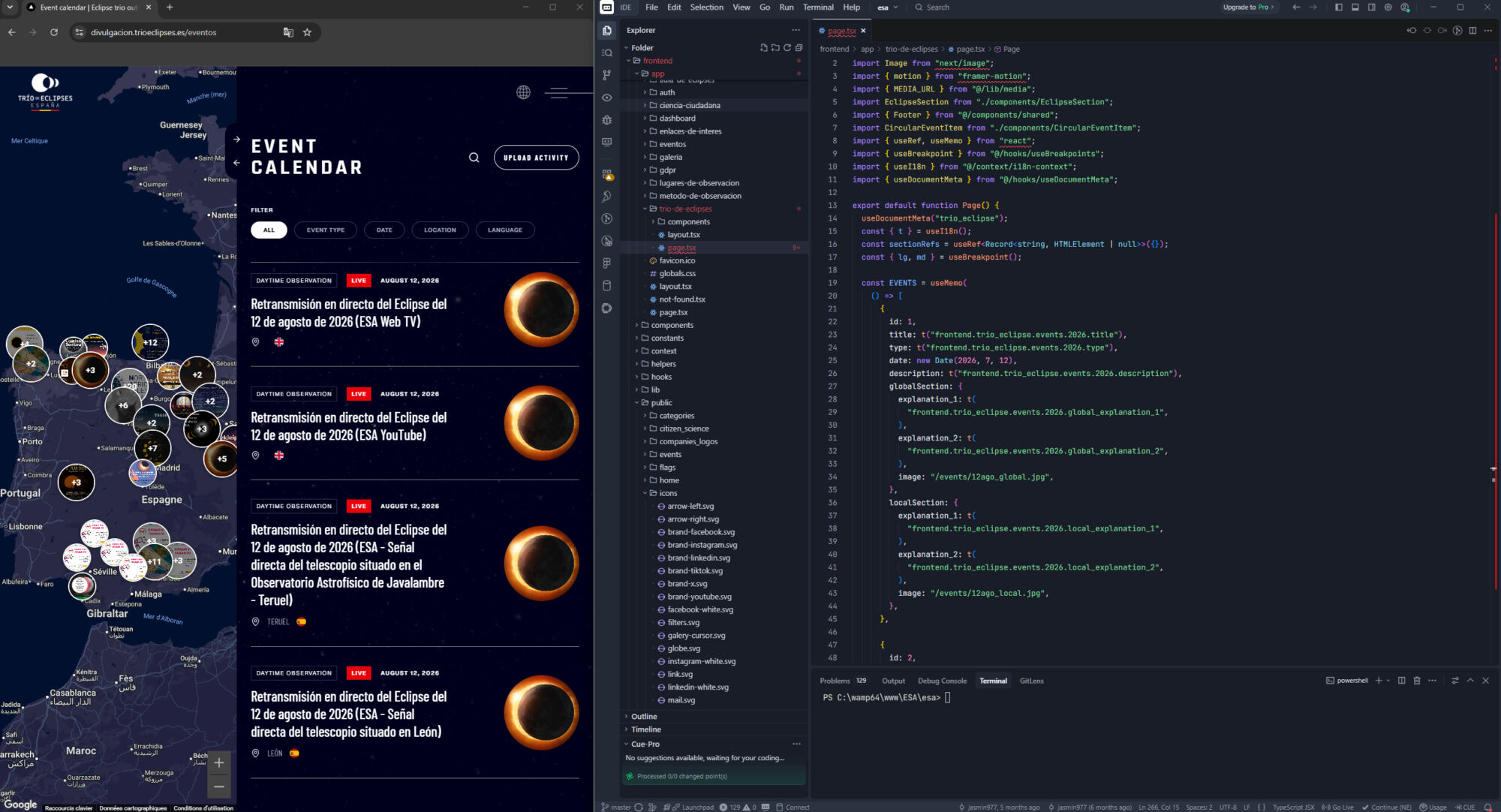Image resolution: width=1501 pixels, height=812 pixels.
Task: Open the LANGUAGE filter
Action: (x=505, y=230)
